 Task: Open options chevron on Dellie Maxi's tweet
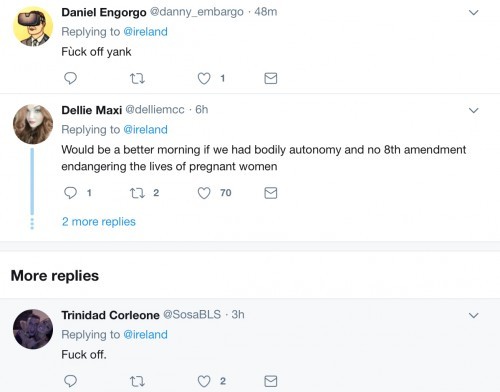(x=474, y=110)
